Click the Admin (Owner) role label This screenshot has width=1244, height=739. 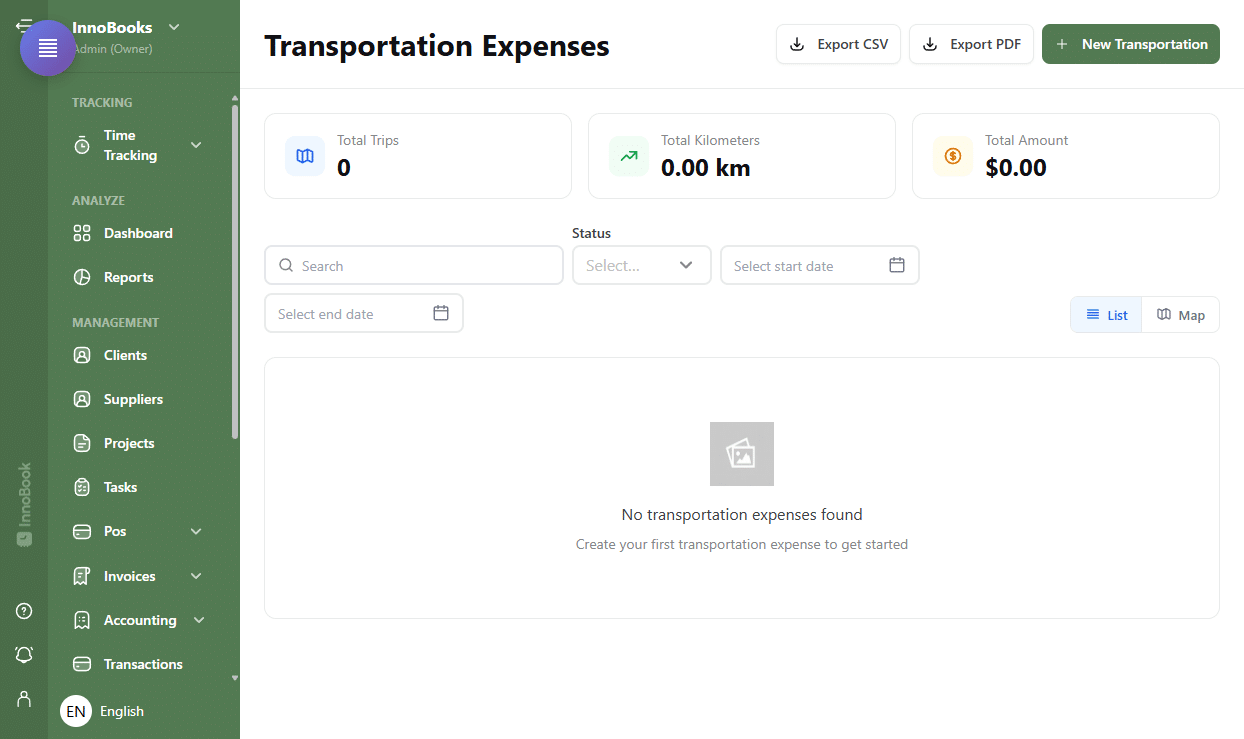113,48
